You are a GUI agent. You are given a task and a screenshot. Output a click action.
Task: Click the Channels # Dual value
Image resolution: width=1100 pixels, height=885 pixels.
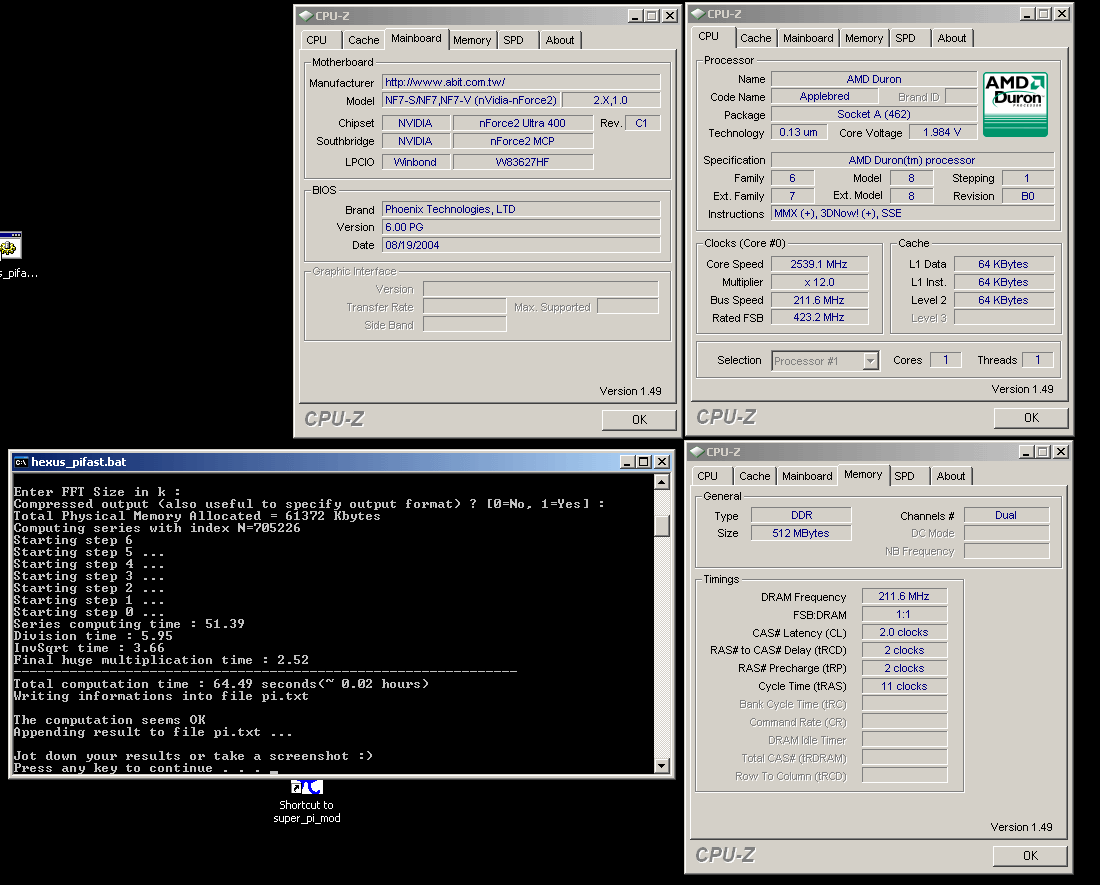[x=1006, y=515]
